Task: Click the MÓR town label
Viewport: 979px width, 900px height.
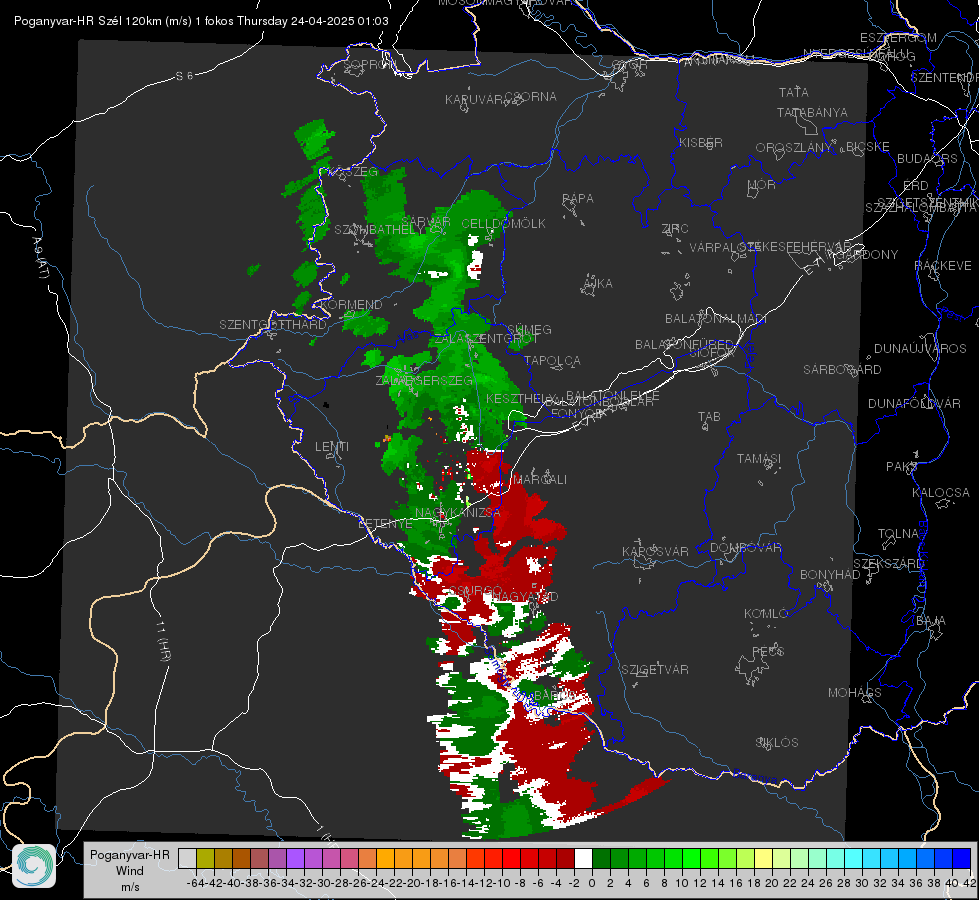Action: [762, 185]
